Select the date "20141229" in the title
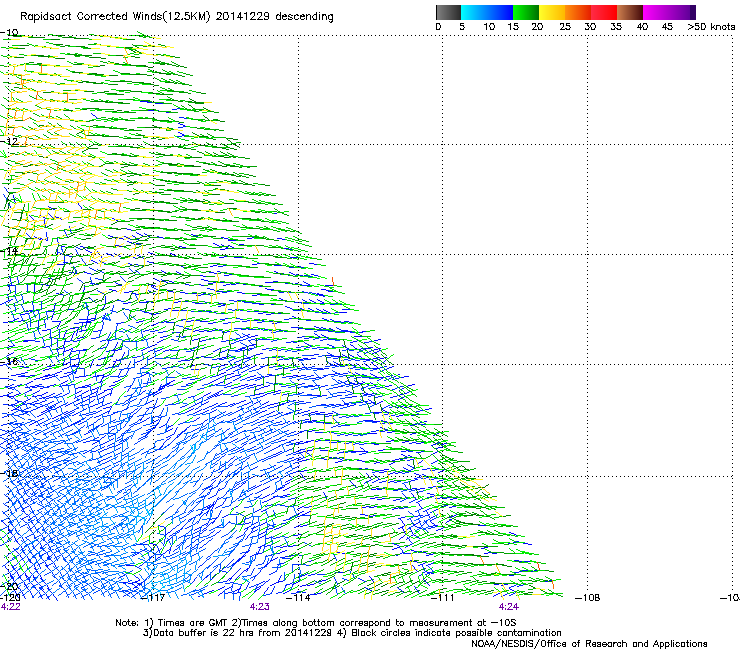Screen dimensions: 740x650 (243, 17)
